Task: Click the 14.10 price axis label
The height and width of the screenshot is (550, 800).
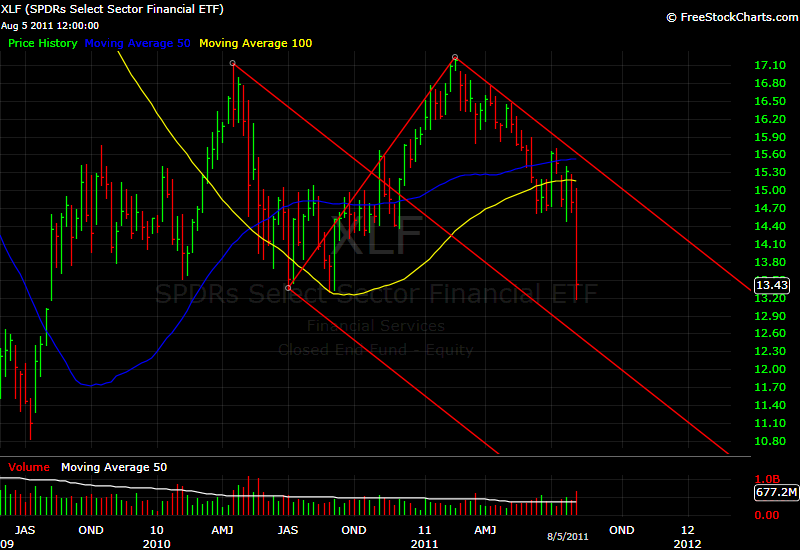Action: click(770, 244)
